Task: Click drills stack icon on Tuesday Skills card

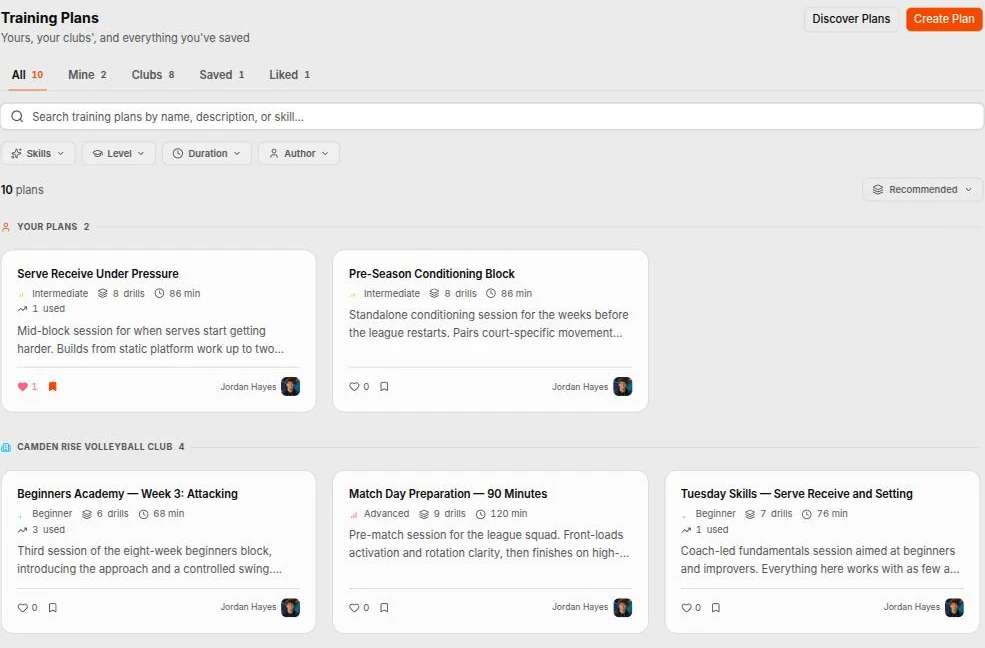Action: 750,514
